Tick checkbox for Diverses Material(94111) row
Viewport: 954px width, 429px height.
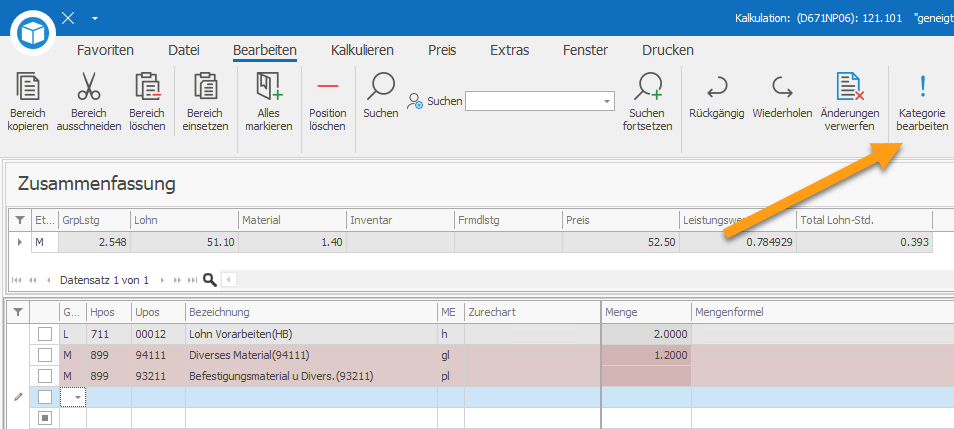44,355
